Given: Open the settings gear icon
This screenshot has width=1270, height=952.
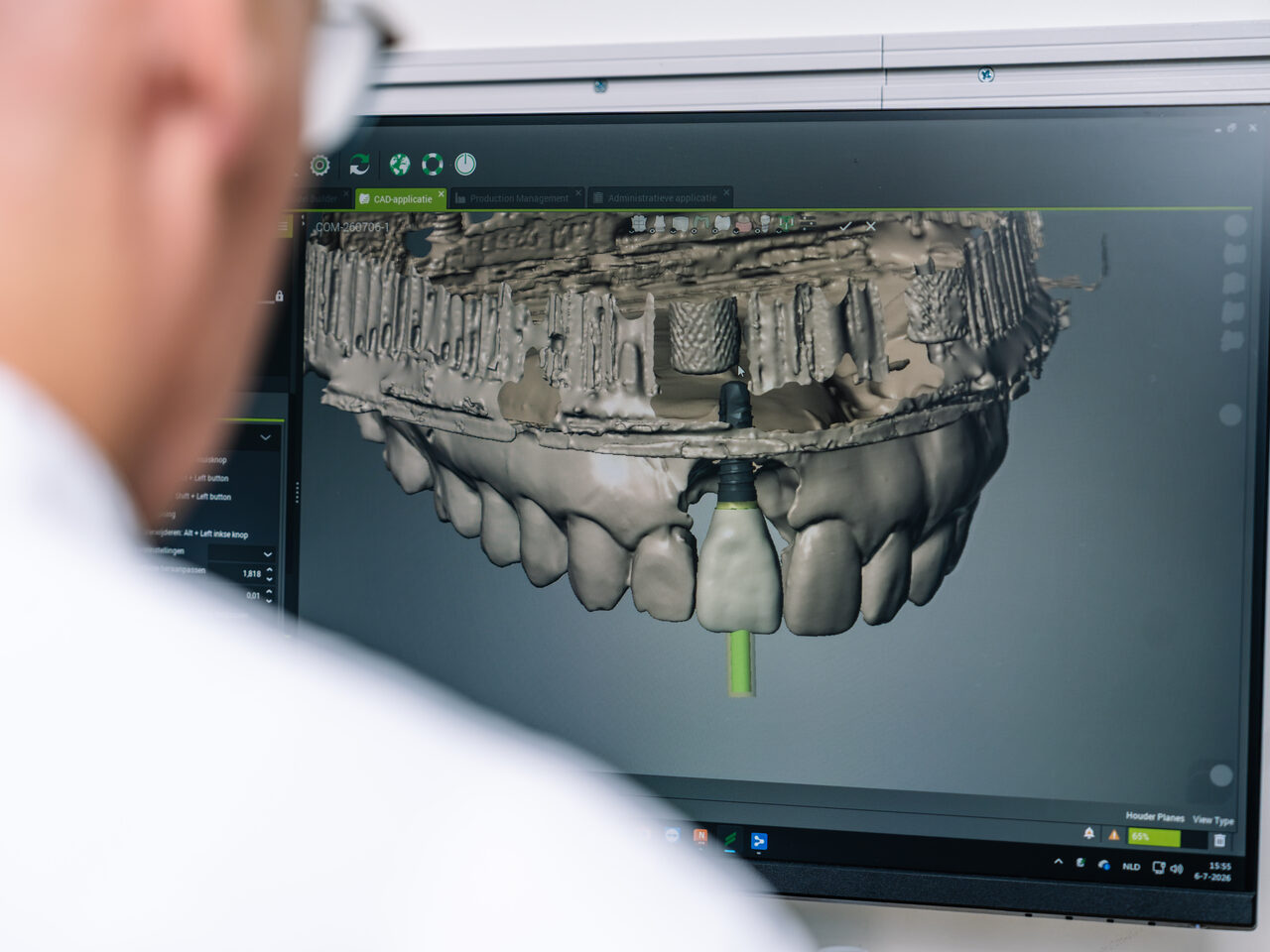Looking at the screenshot, I should [319, 165].
